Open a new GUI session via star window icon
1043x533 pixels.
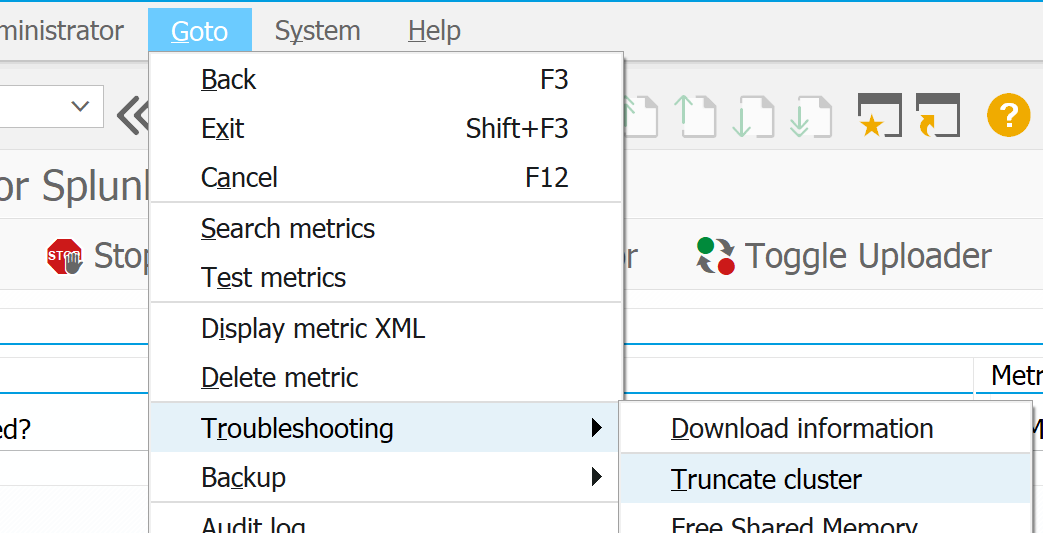tap(879, 116)
